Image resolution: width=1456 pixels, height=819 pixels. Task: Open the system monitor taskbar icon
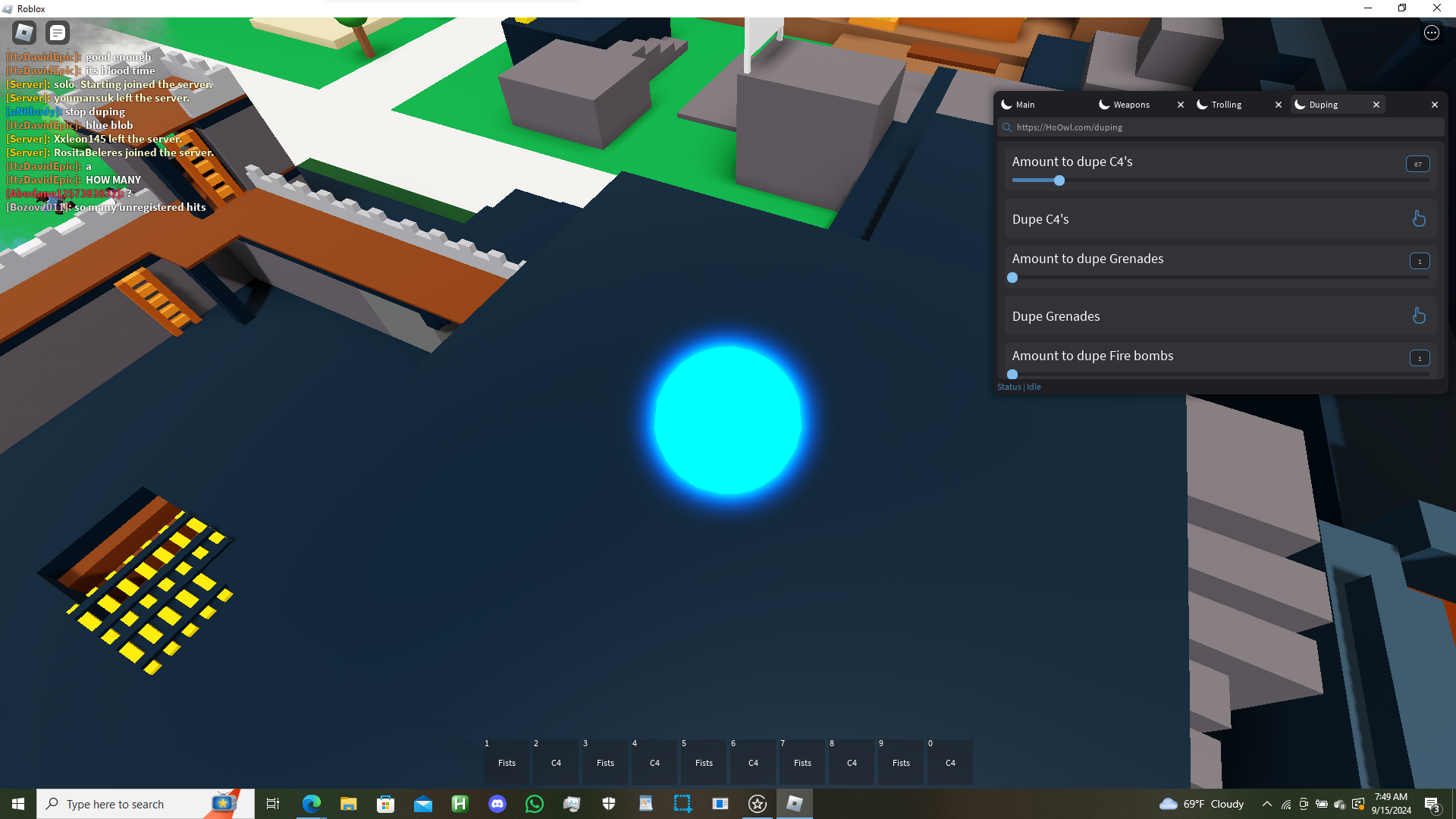point(572,804)
